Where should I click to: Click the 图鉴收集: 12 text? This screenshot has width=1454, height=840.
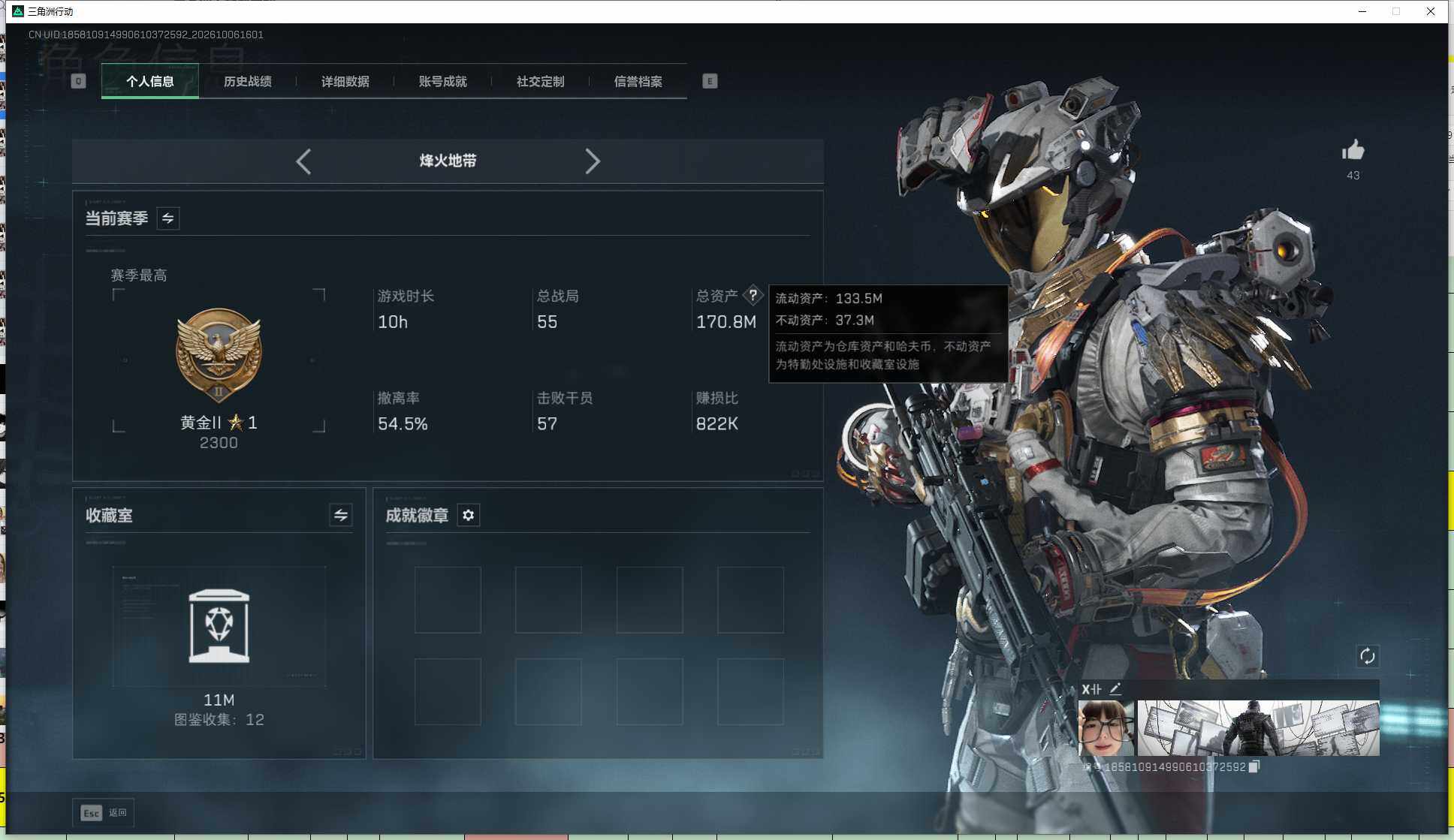(219, 720)
